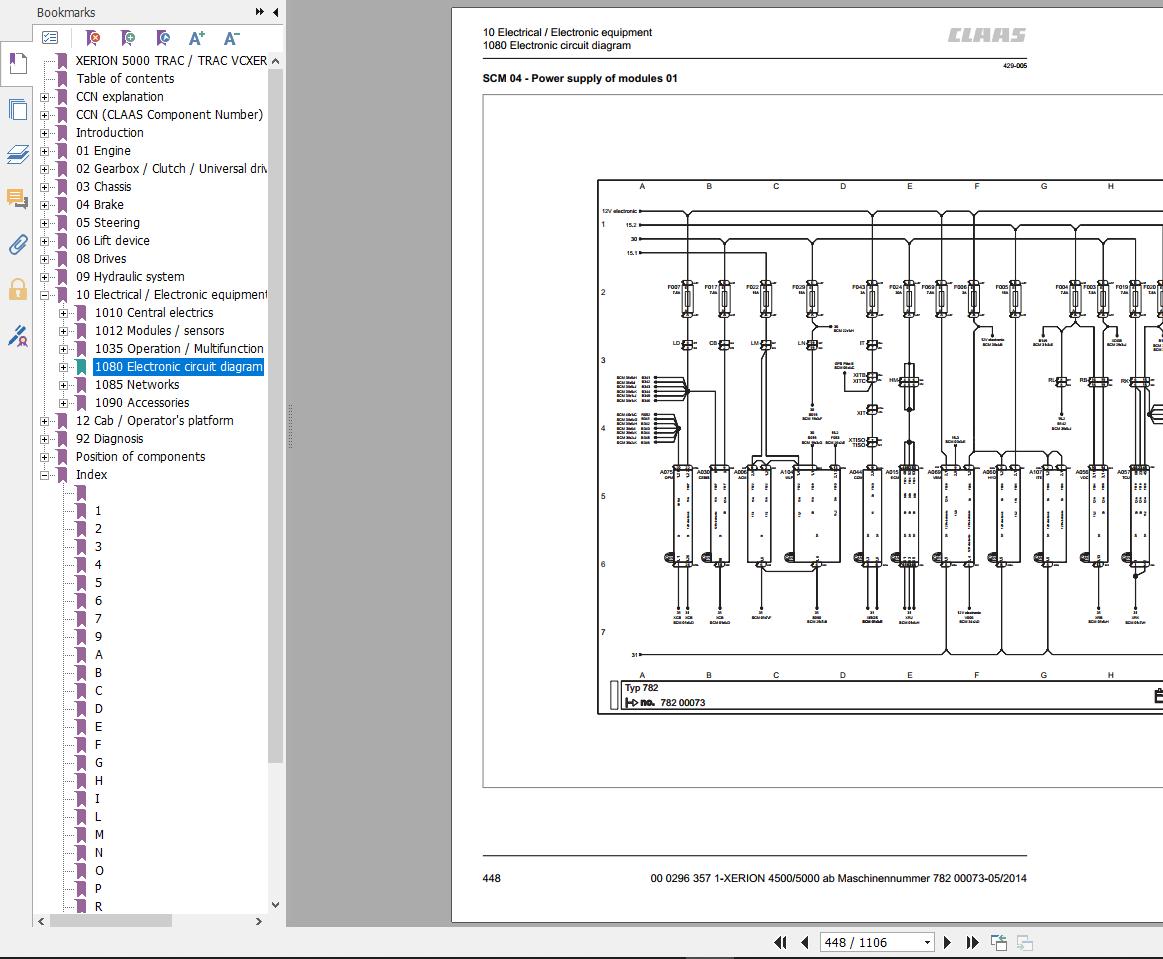Open the page number dropdown
This screenshot has width=1163, height=959.
tap(927, 942)
